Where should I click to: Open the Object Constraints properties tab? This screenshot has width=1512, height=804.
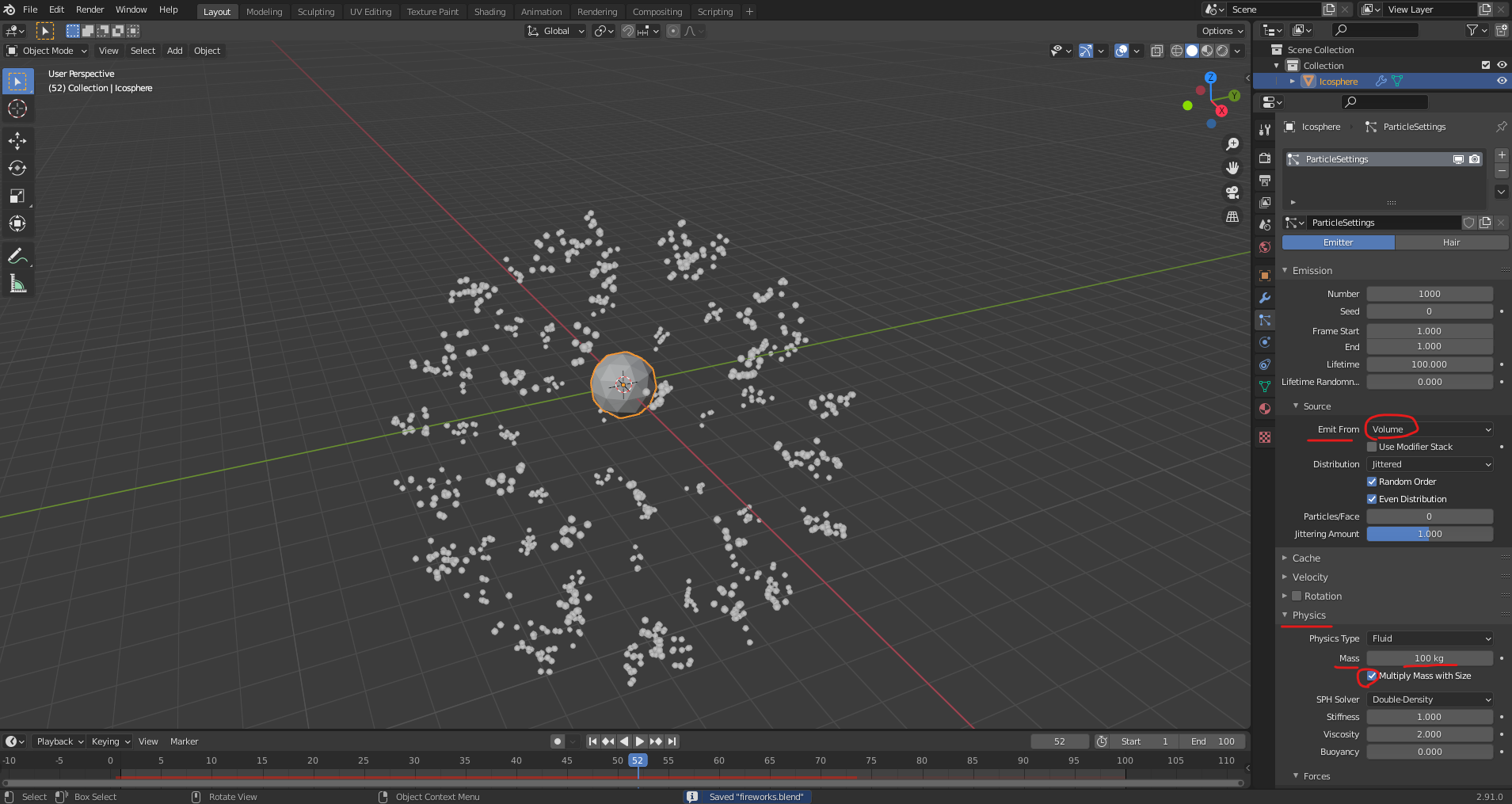point(1265,364)
